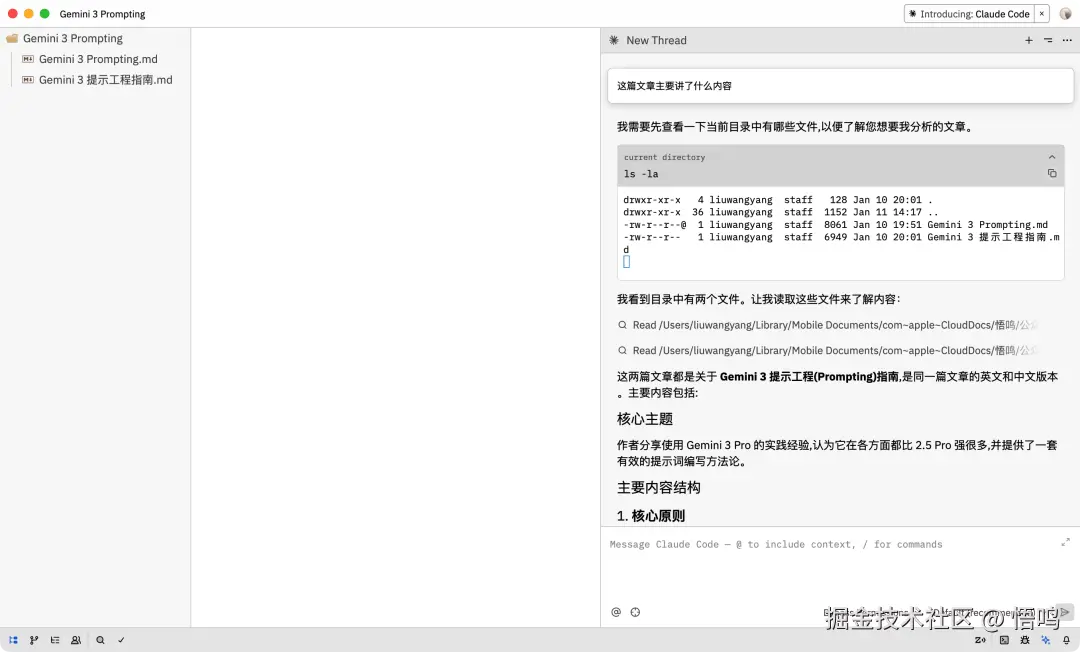
Task: Open thread history menu icon
Action: click(x=1048, y=40)
